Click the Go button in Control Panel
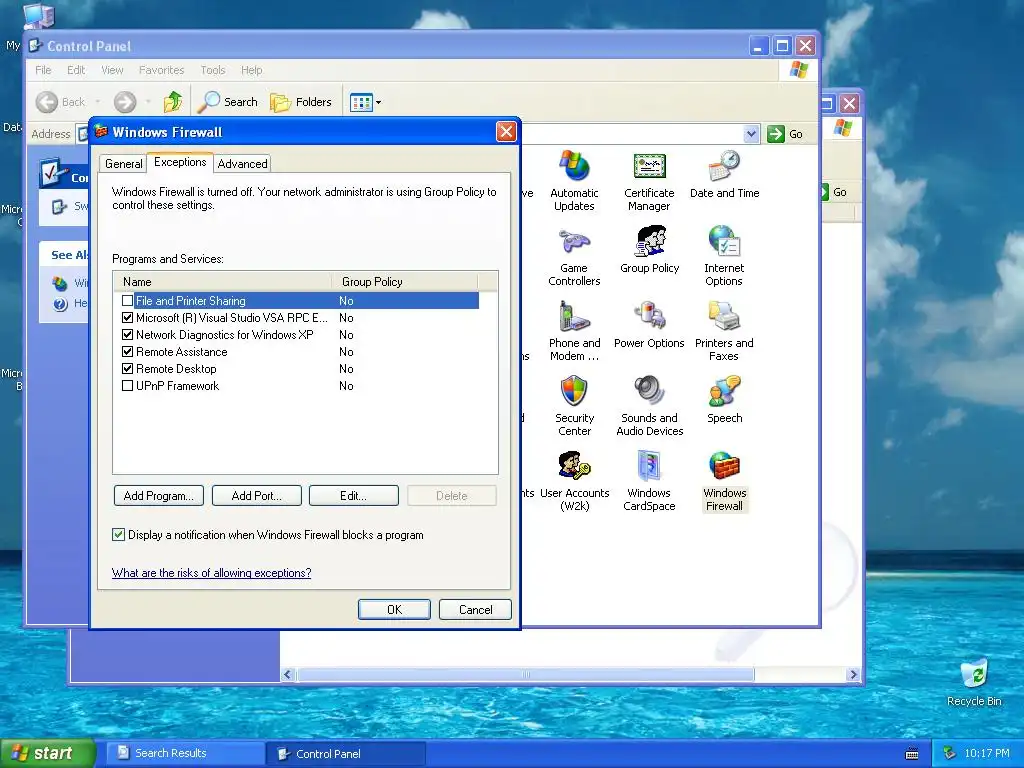This screenshot has height=768, width=1024. pyautogui.click(x=786, y=134)
